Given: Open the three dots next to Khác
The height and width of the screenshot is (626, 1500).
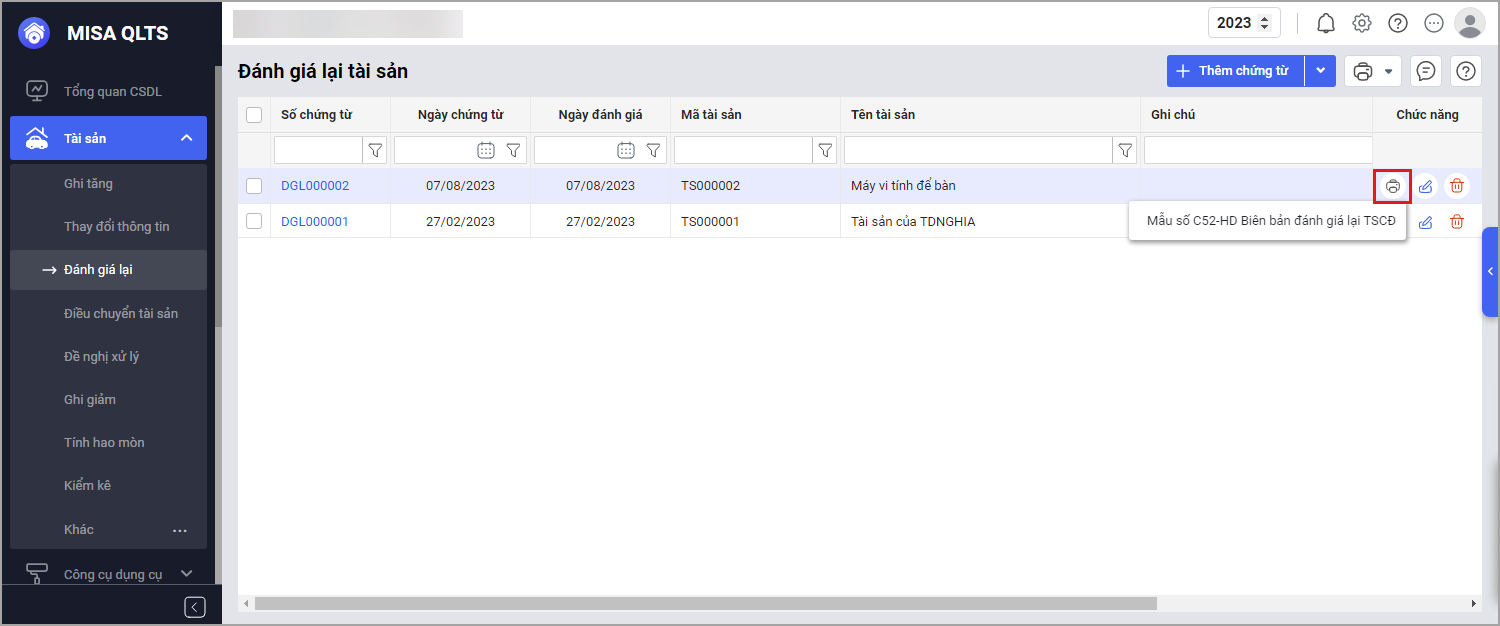Looking at the screenshot, I should (180, 530).
